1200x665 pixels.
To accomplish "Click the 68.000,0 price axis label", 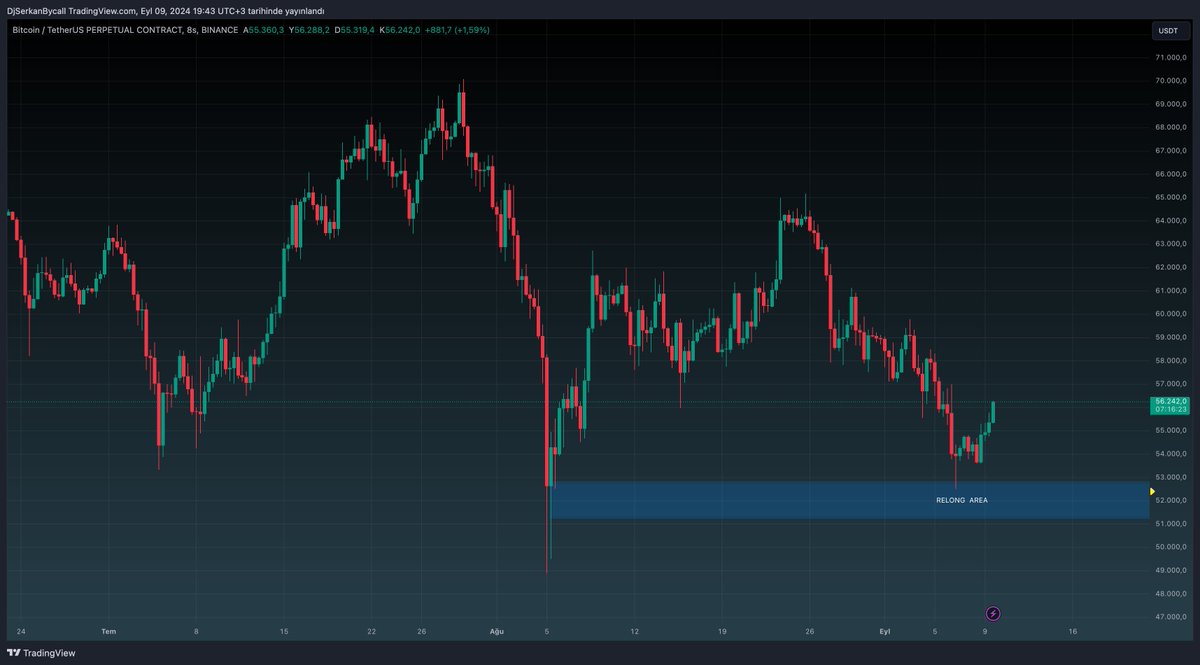I will pyautogui.click(x=1169, y=128).
